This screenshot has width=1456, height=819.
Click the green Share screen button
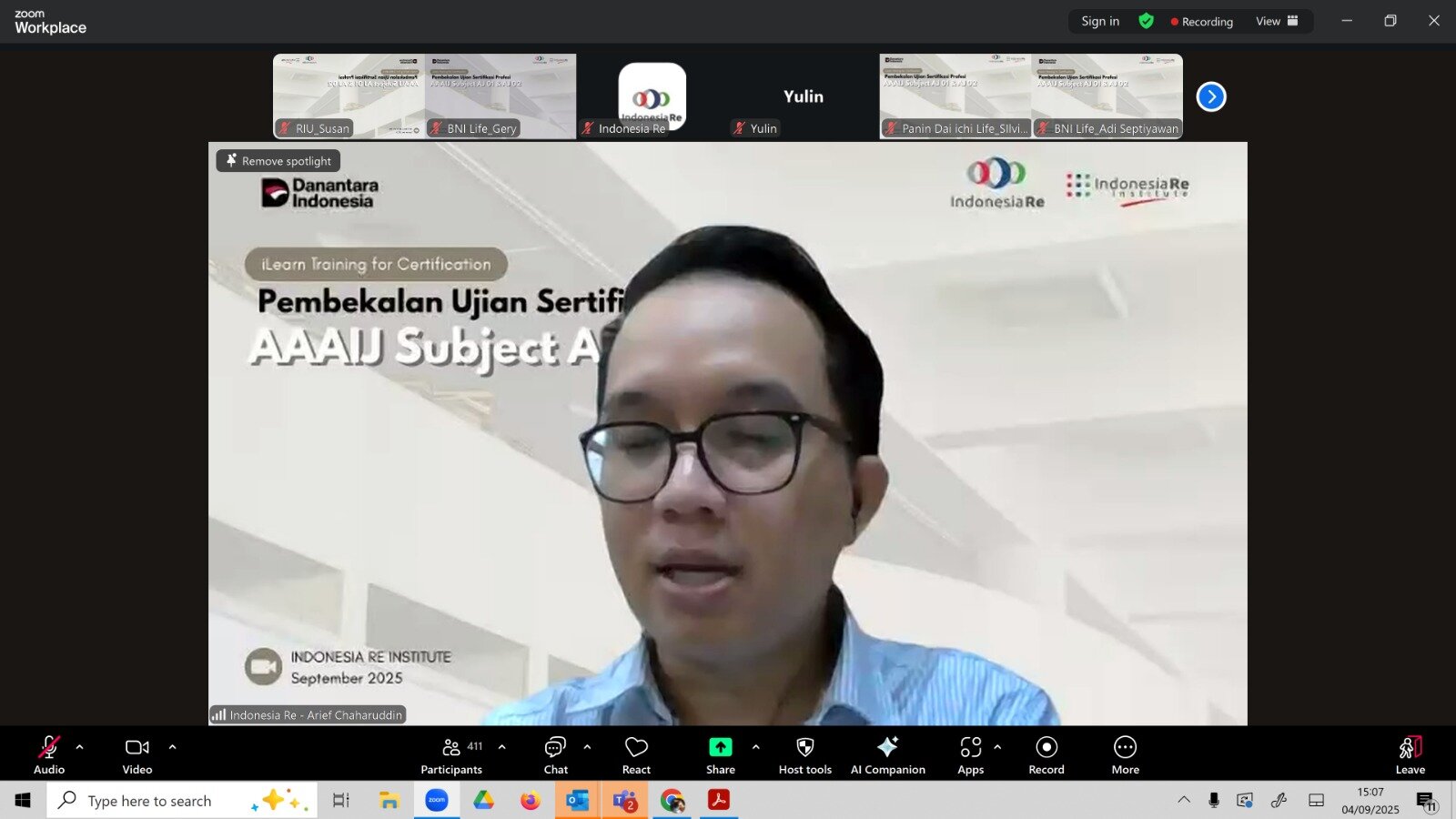point(720,755)
